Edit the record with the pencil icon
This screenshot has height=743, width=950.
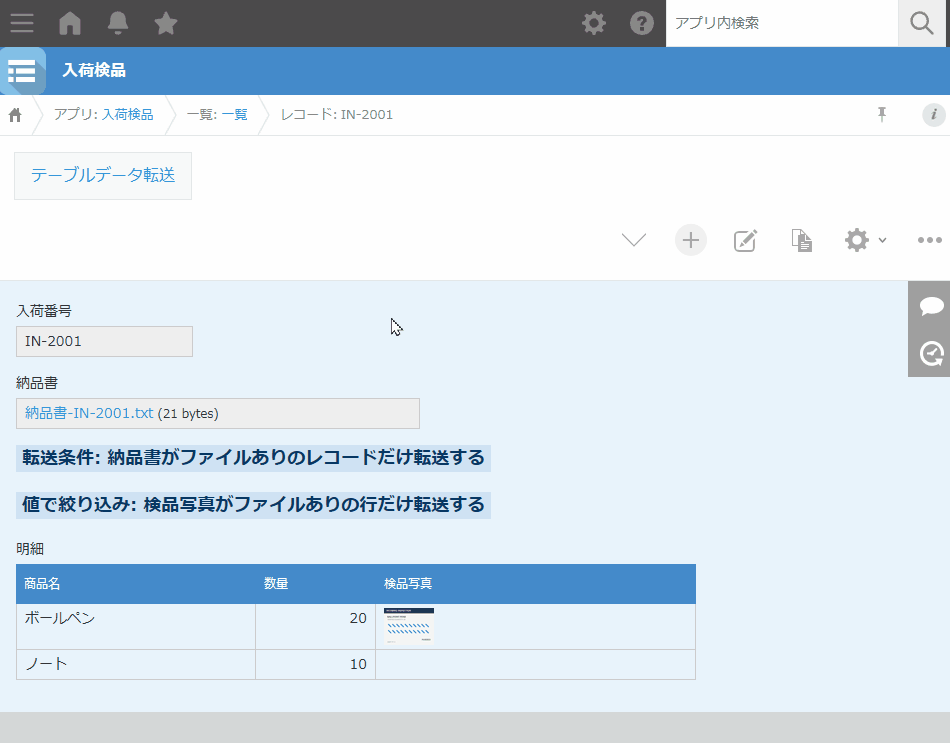745,241
